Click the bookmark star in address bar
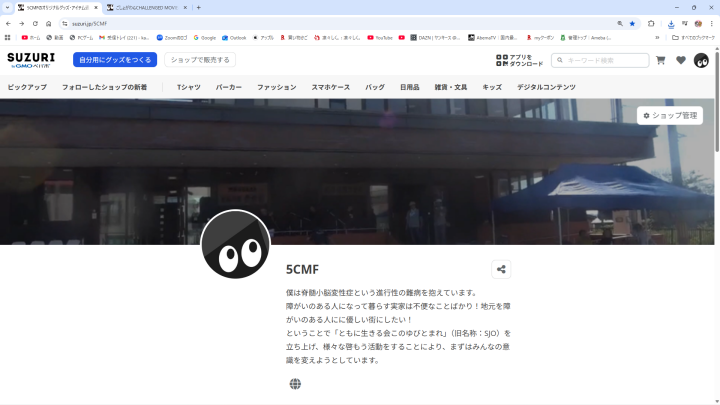The height and width of the screenshot is (405, 720). point(632,23)
